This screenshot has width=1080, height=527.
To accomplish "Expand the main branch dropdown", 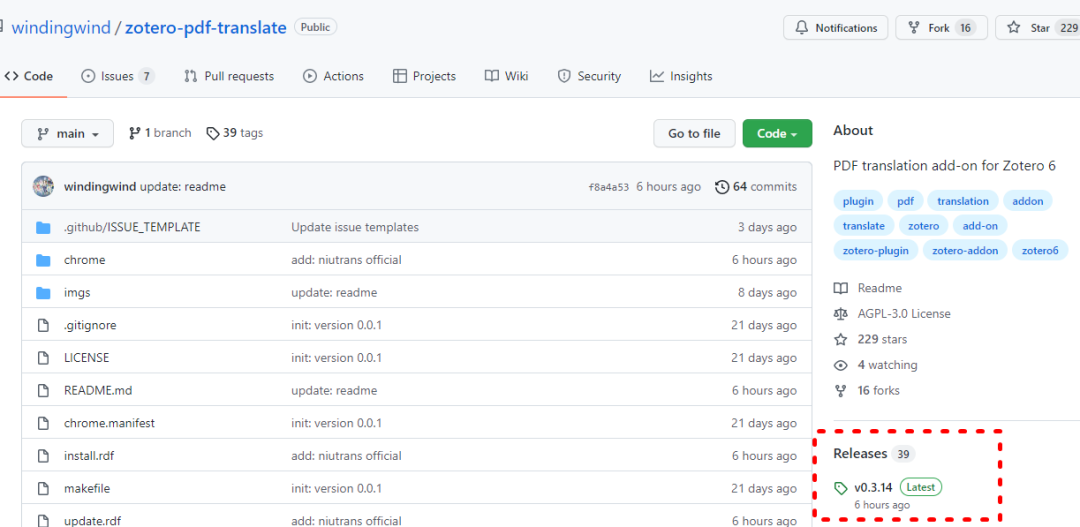I will pos(68,134).
